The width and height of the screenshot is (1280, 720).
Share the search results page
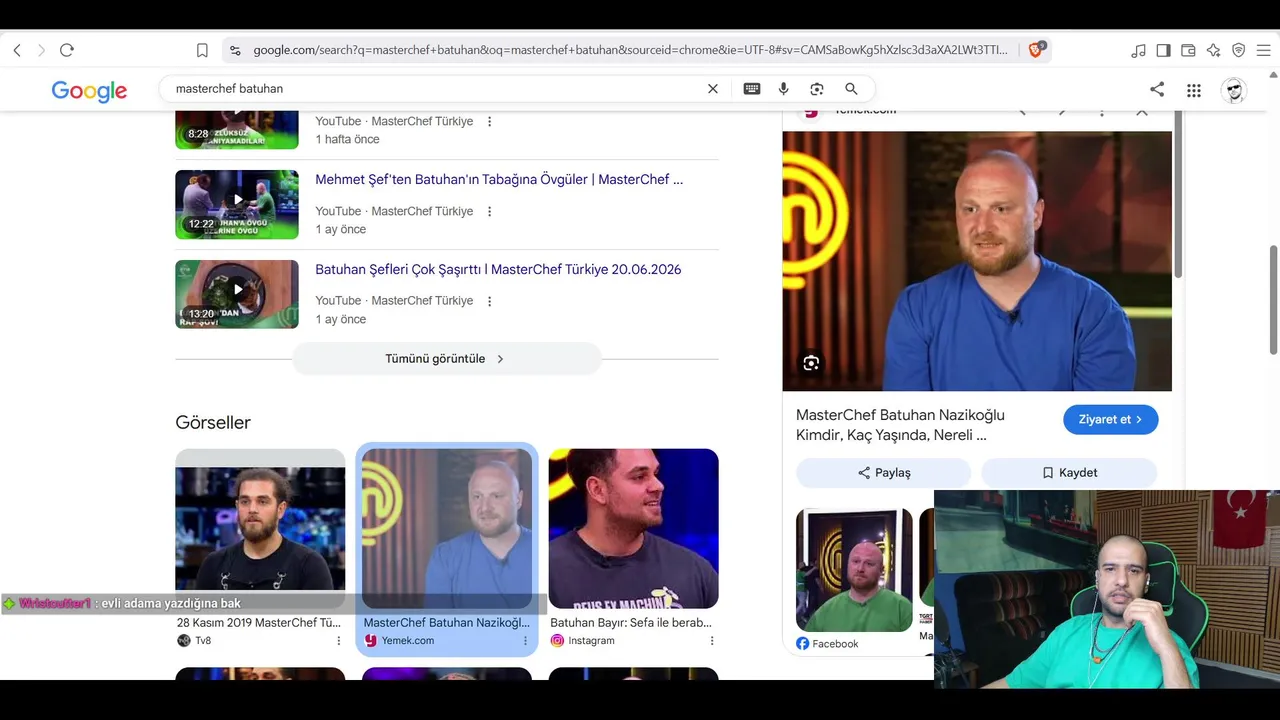[1157, 89]
